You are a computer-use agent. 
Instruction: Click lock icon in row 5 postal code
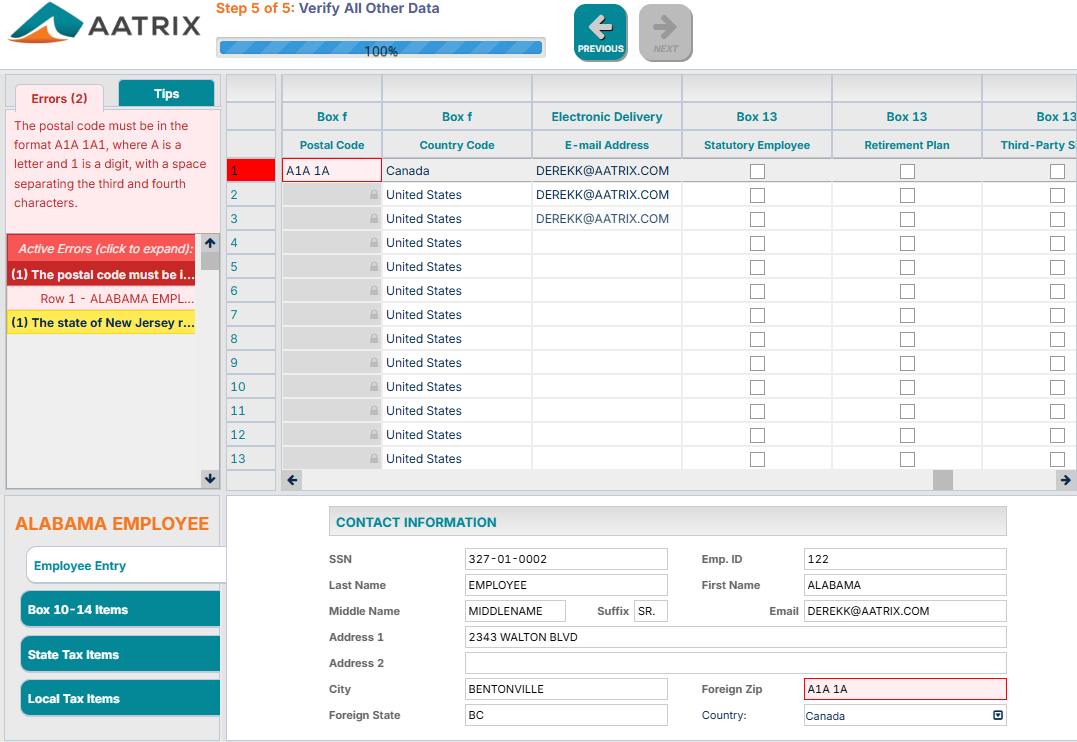[374, 267]
